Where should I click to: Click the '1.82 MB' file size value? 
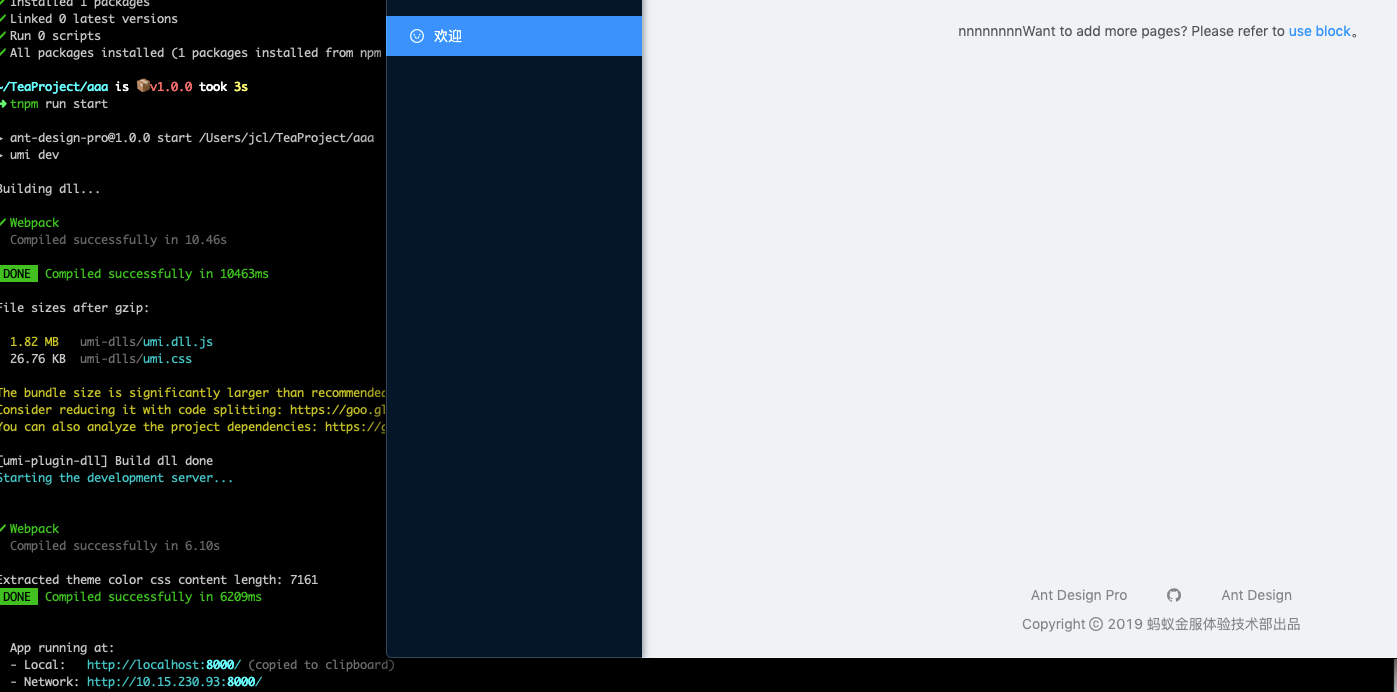[34, 342]
